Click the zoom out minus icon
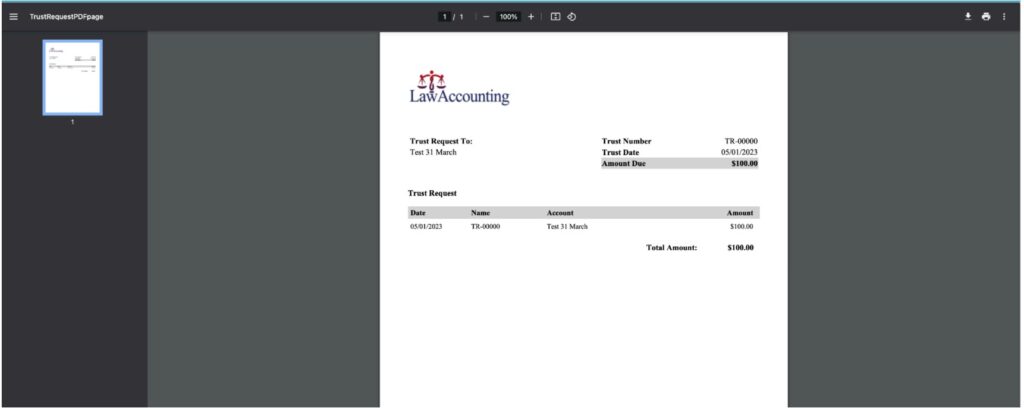 click(486, 17)
